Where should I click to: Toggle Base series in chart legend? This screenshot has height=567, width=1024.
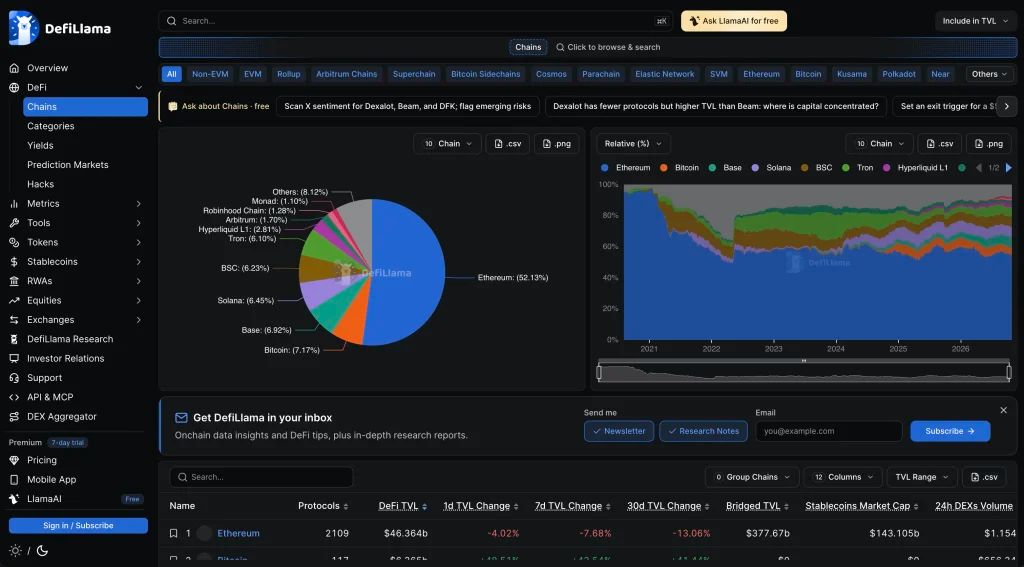coord(725,168)
